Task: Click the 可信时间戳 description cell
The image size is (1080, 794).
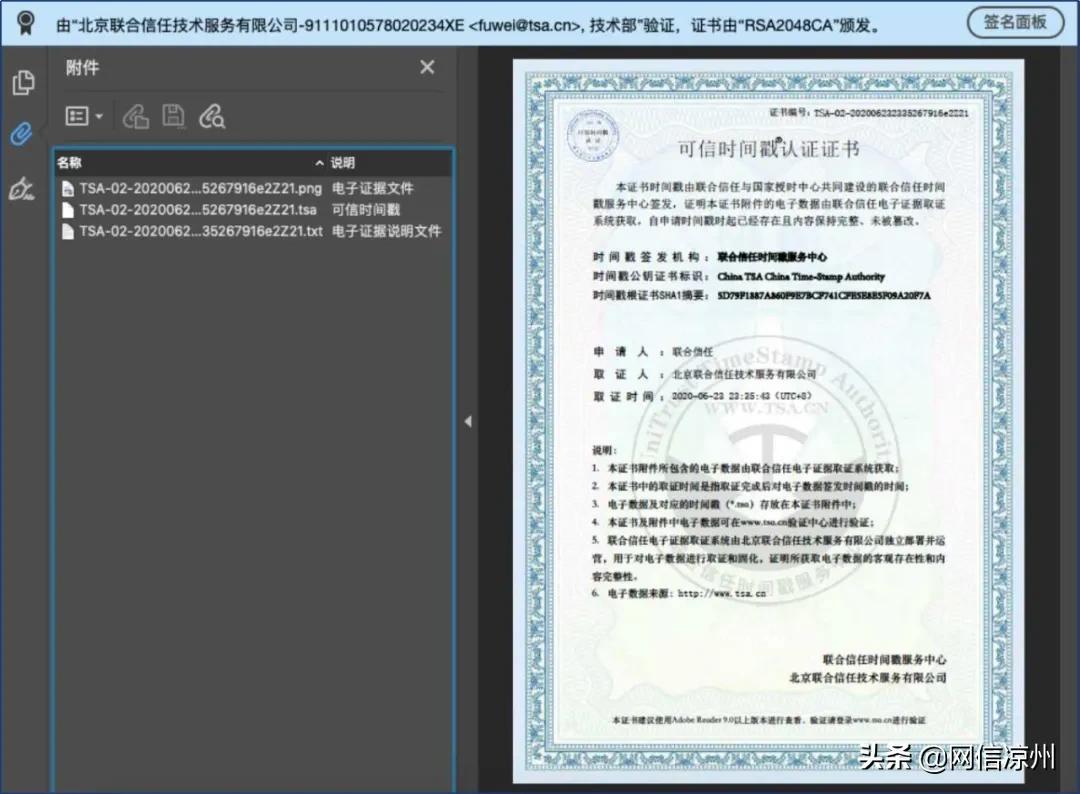Action: [x=366, y=209]
